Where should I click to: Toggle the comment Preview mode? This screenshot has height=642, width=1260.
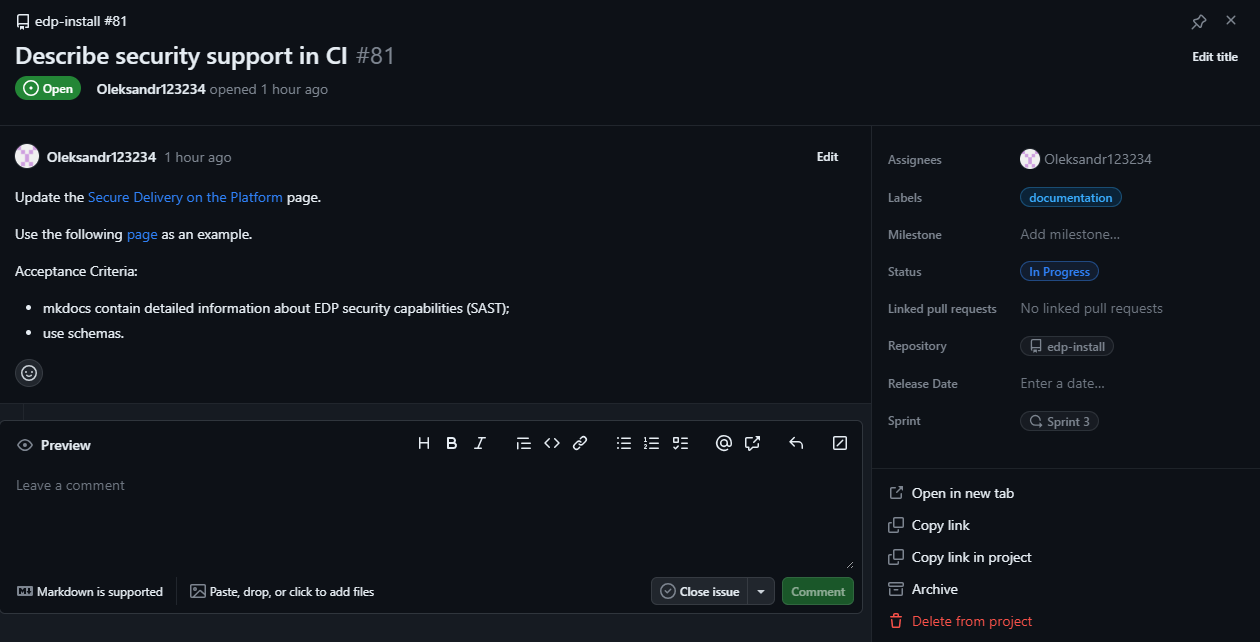pos(53,444)
